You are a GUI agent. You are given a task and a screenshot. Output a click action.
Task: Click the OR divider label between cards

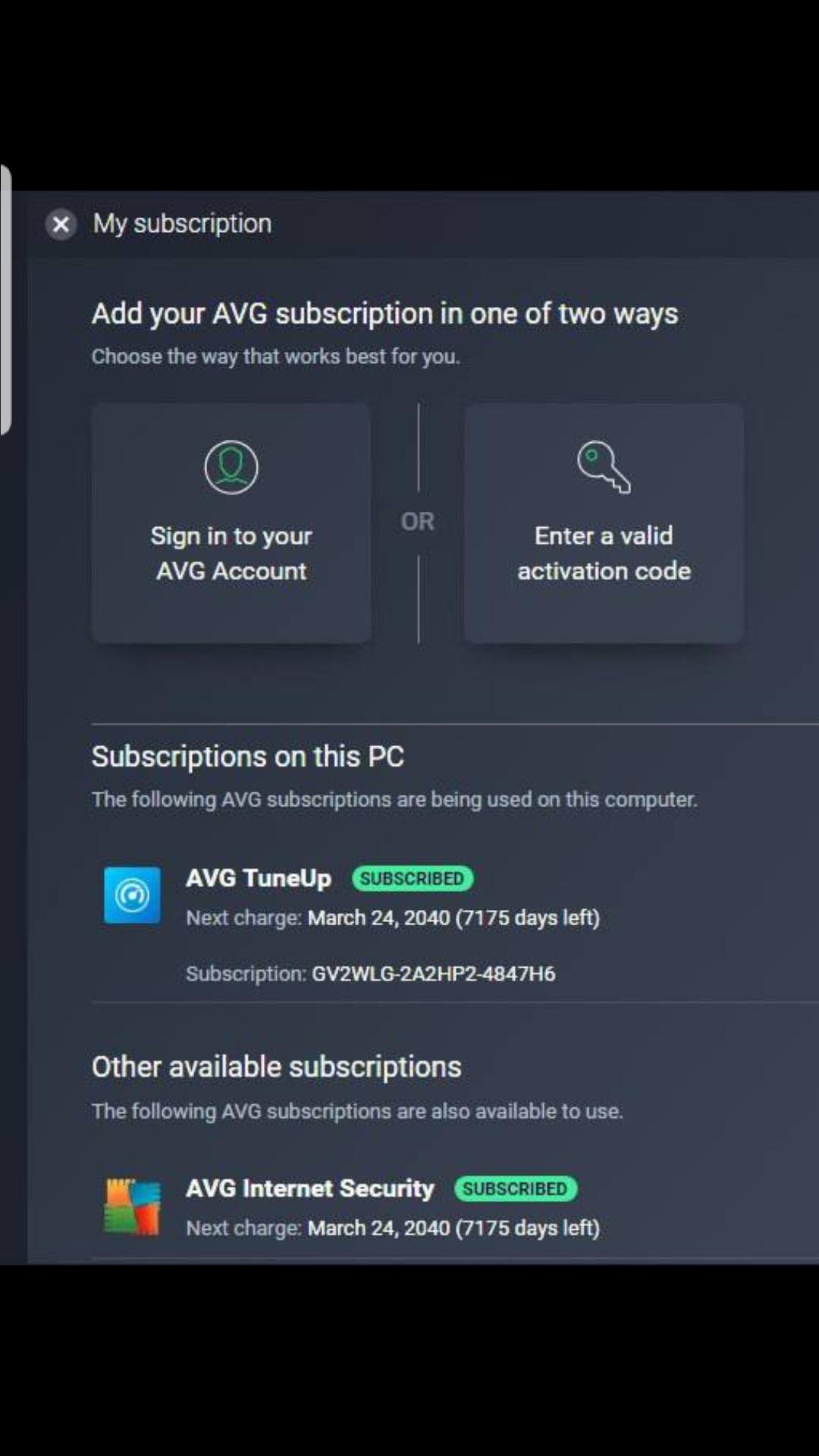(418, 522)
